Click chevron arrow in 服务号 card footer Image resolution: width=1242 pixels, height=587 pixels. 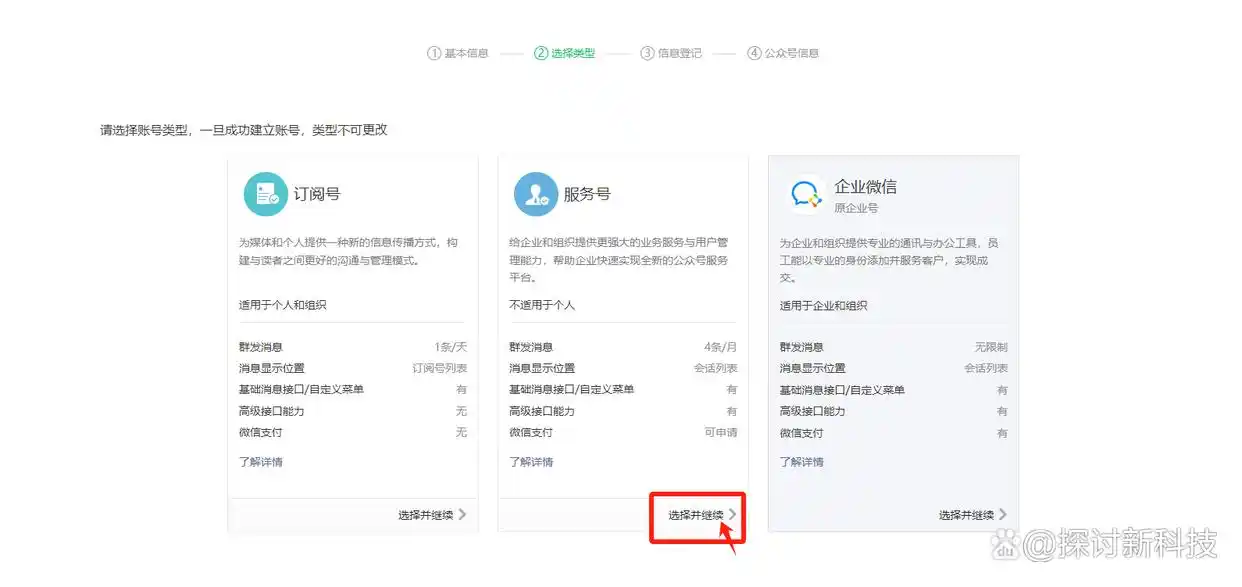click(x=733, y=515)
